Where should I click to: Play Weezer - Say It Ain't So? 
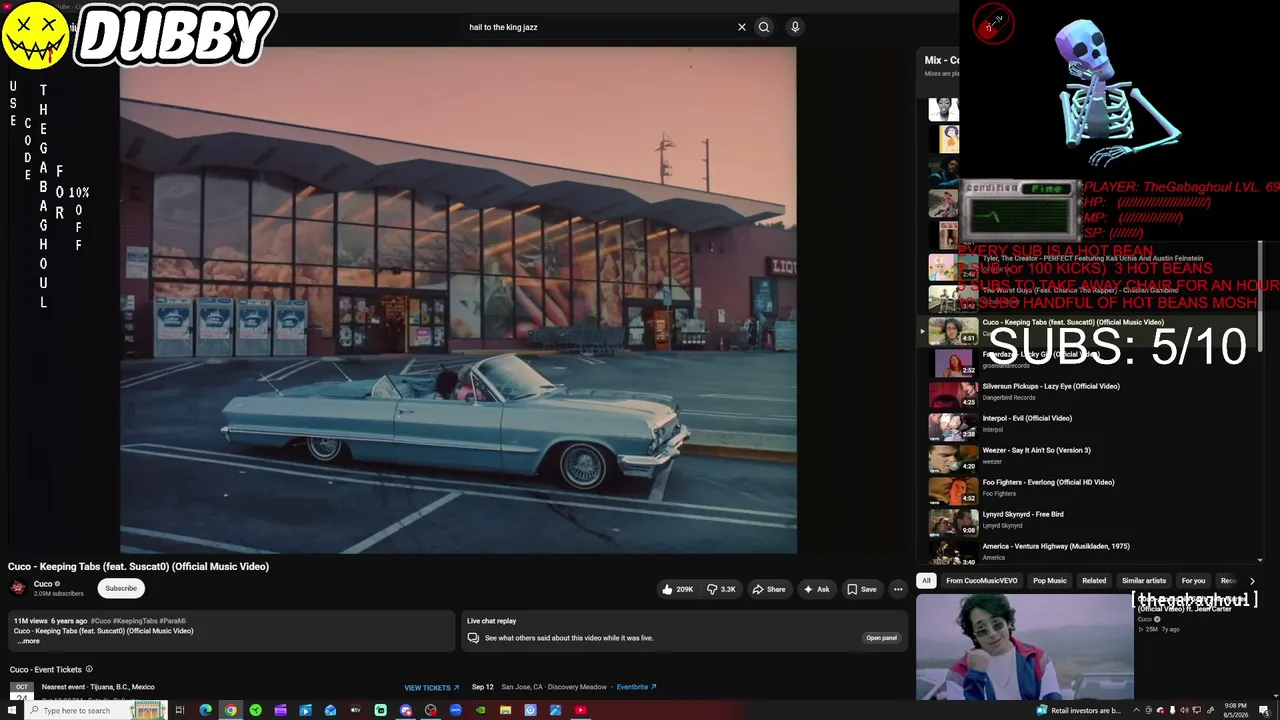point(1090,457)
